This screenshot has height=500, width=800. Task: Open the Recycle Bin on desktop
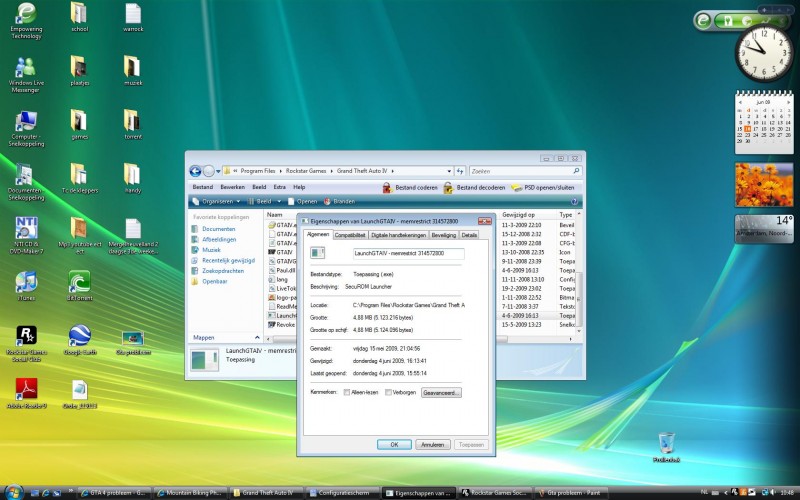coord(666,447)
